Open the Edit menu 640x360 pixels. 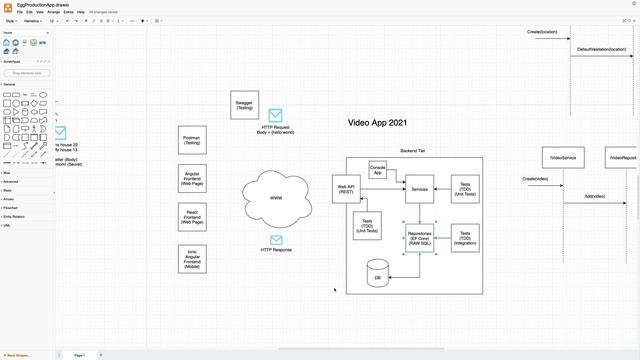[29, 12]
